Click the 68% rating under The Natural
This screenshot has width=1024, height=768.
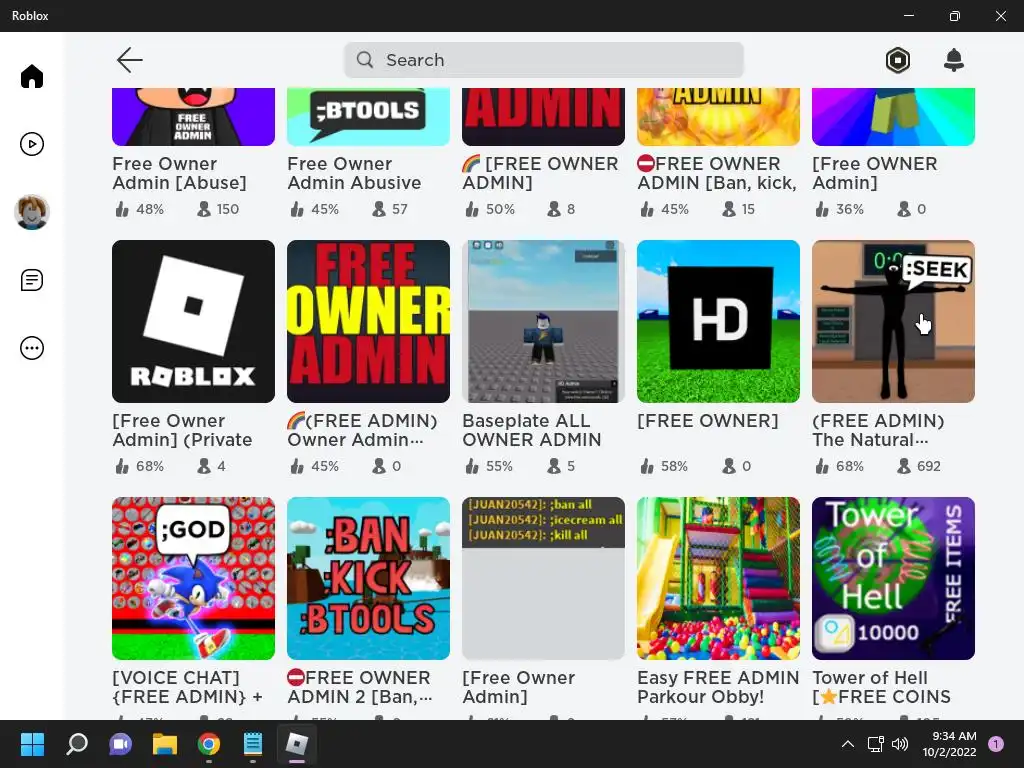point(850,466)
